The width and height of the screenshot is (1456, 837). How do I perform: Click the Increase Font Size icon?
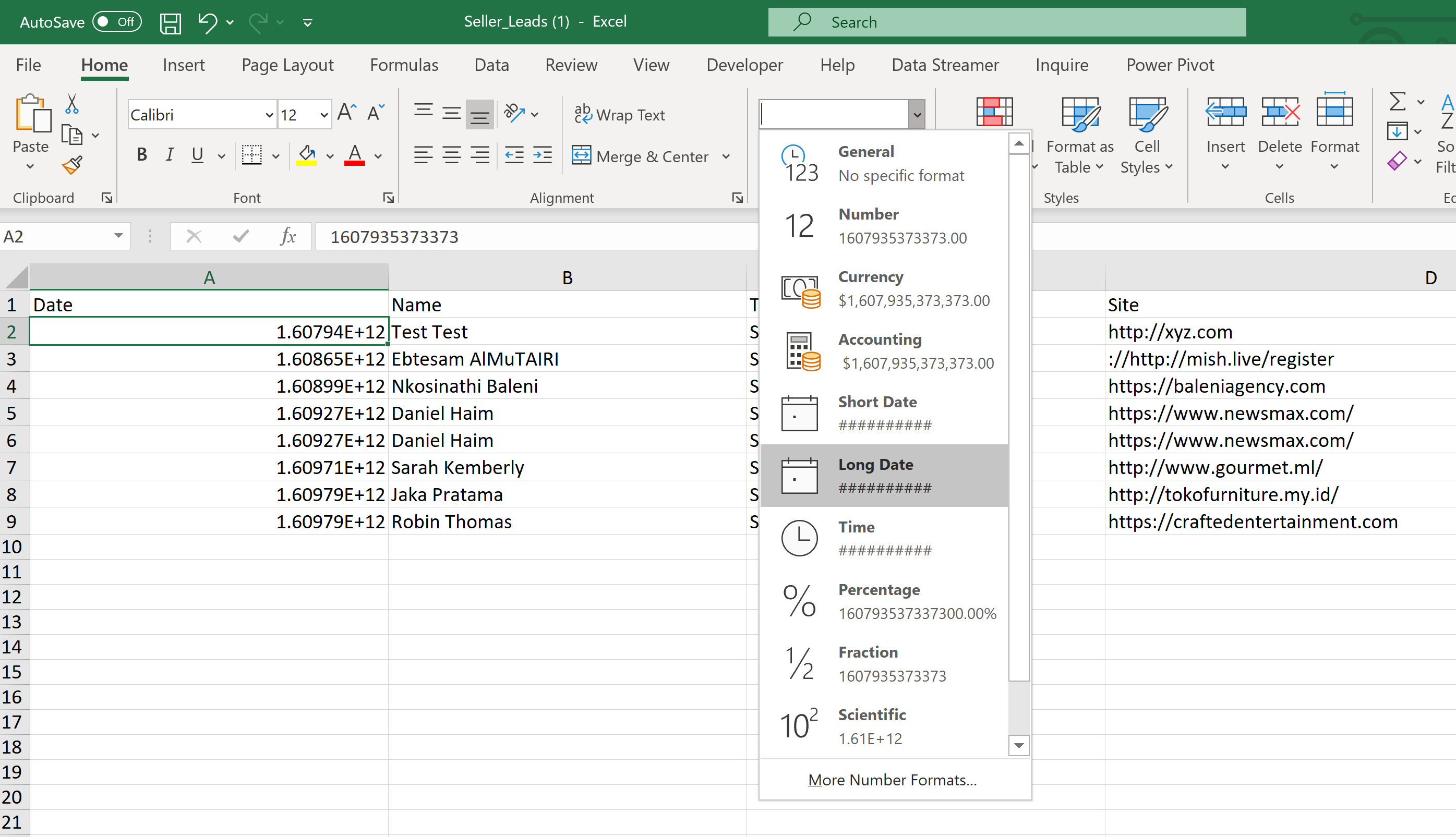pyautogui.click(x=347, y=113)
